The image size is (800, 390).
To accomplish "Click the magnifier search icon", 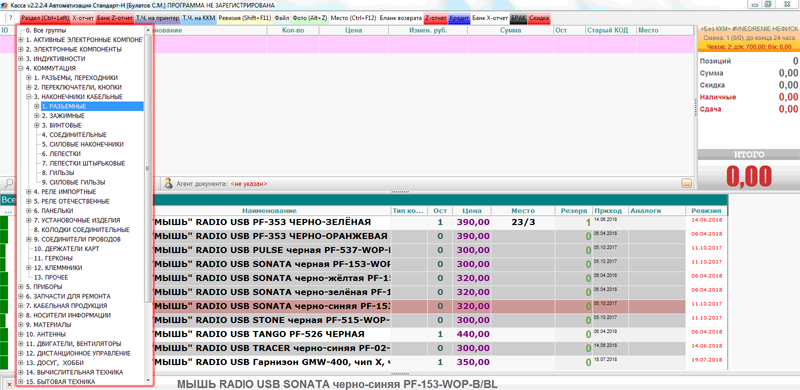I will (x=9, y=183).
